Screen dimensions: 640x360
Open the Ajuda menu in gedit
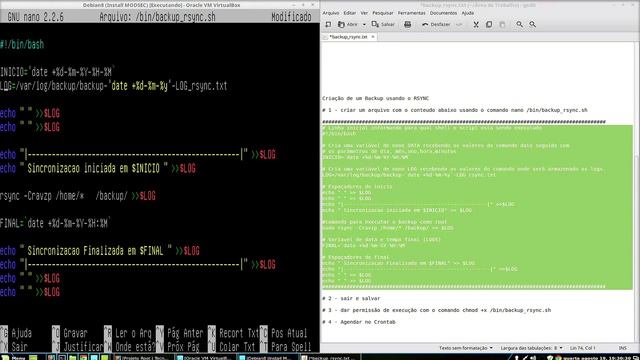pos(468,13)
